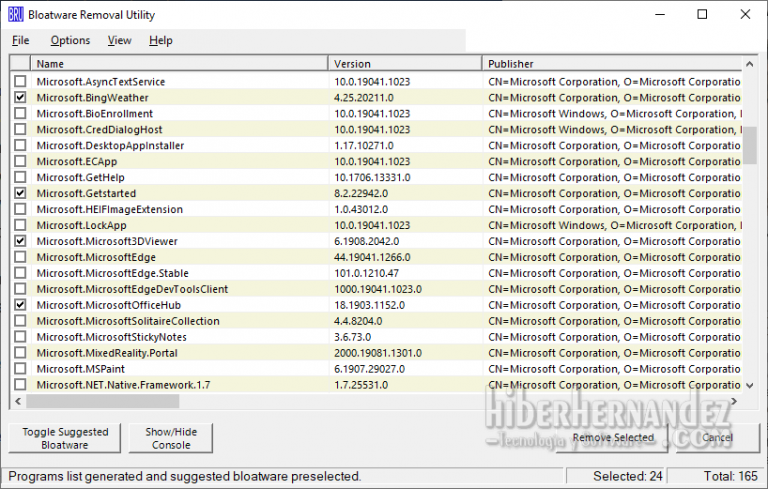Uncheck Microsoft.MicrosoftOfficeHub checkbox

click(20, 306)
